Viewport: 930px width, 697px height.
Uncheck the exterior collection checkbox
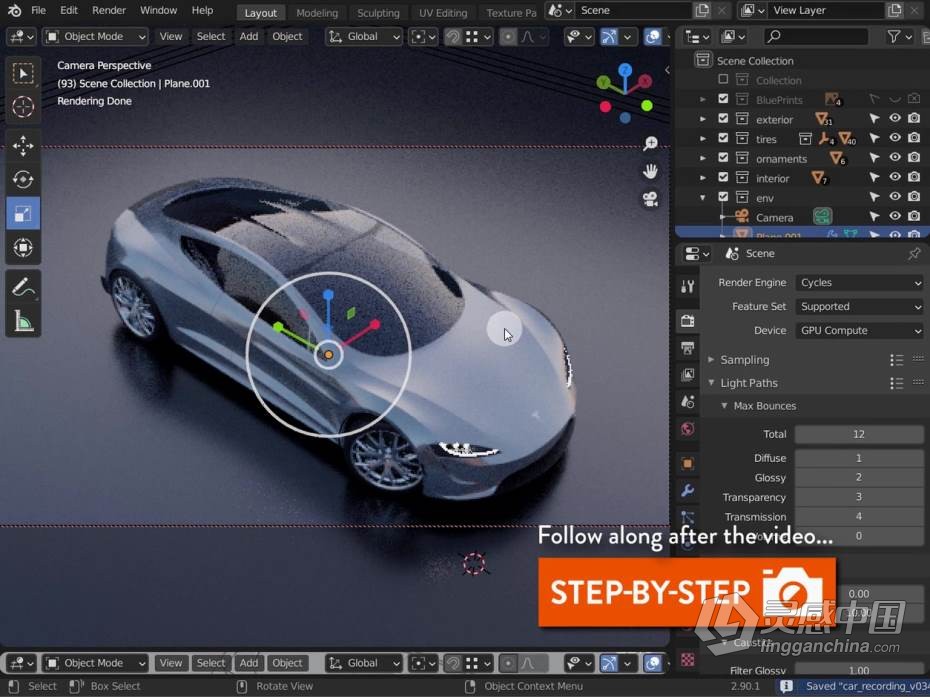click(x=723, y=119)
